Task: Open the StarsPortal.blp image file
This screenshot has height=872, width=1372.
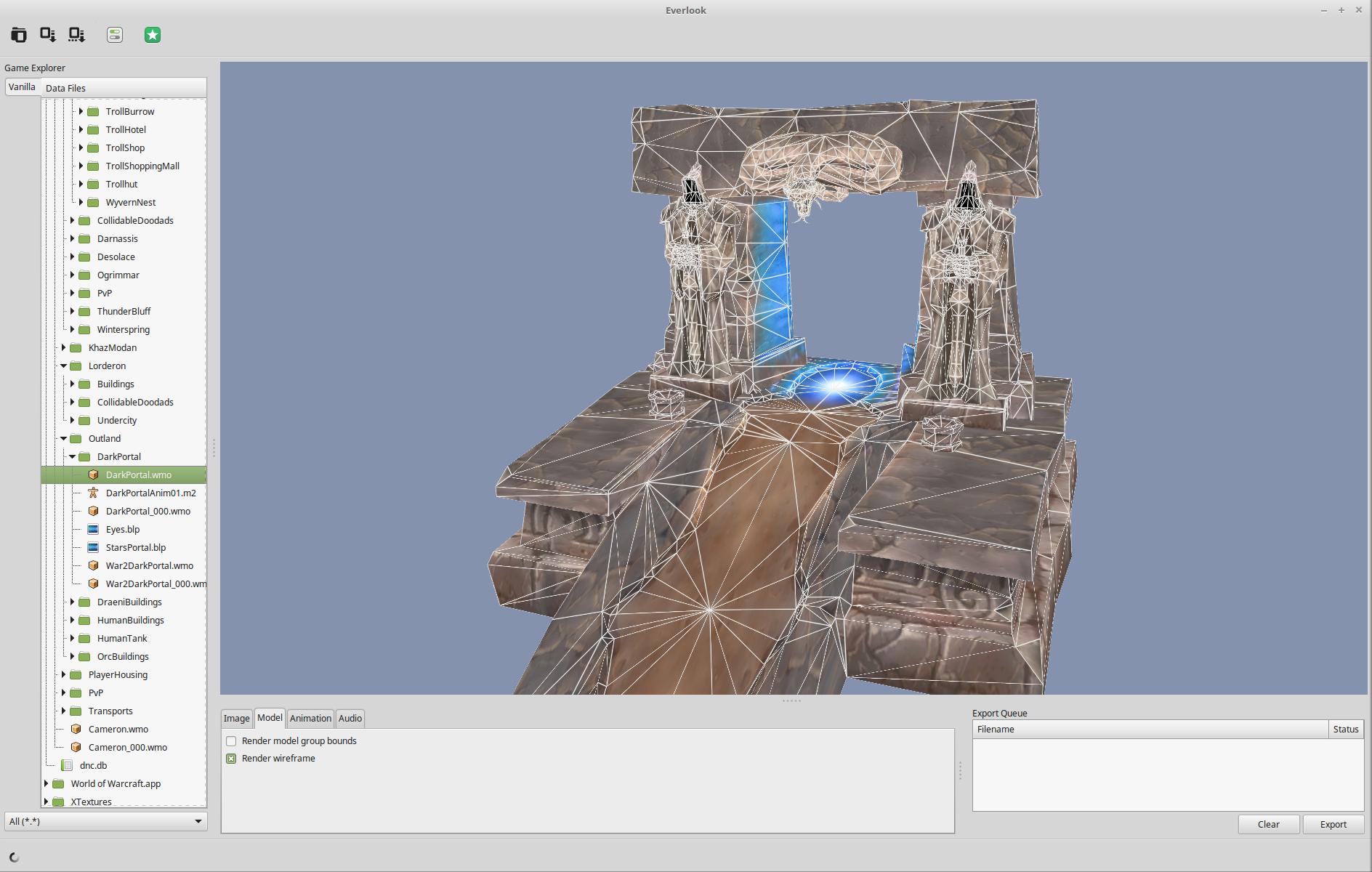Action: pos(135,547)
